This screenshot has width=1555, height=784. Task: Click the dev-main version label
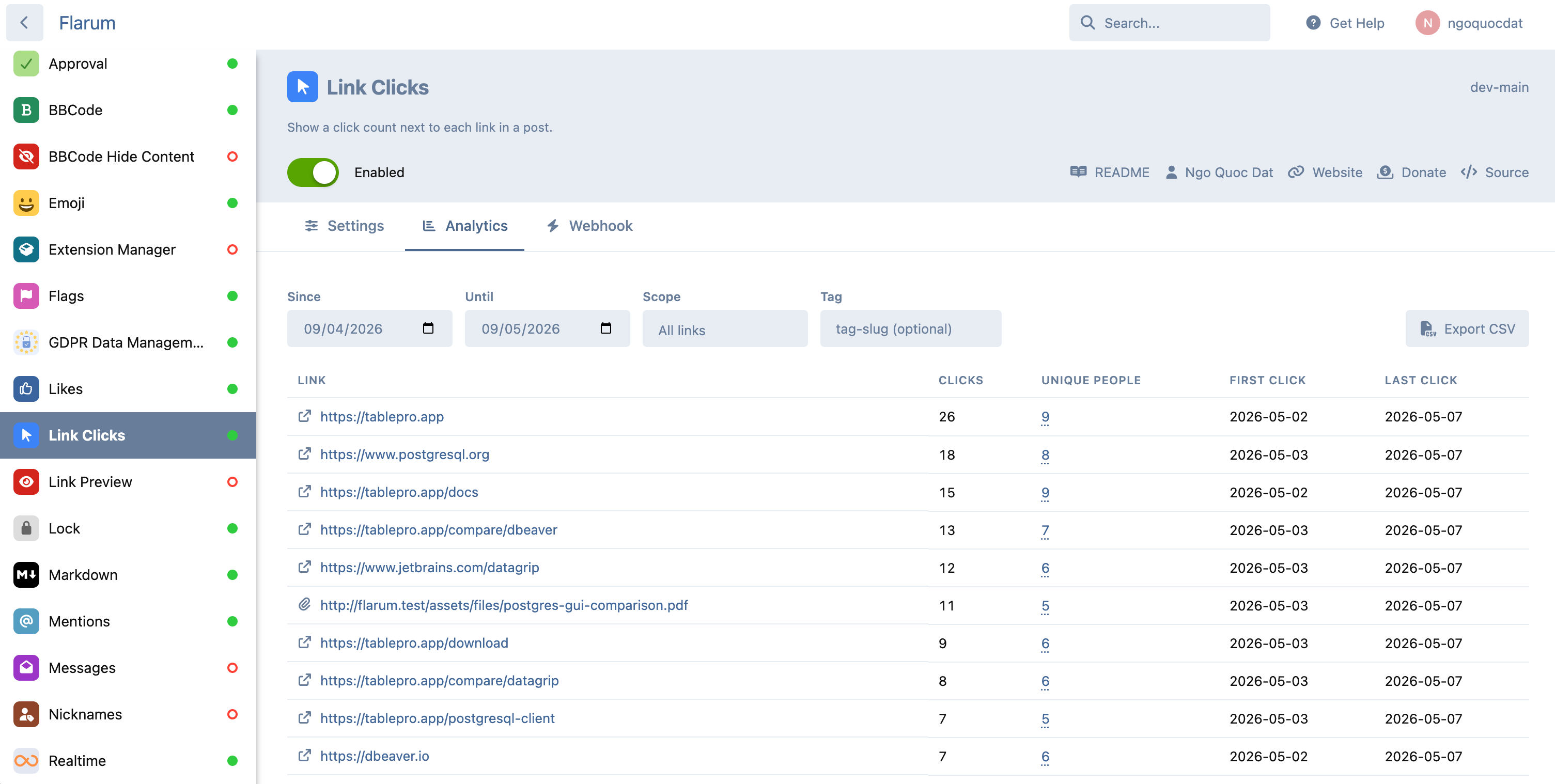(1499, 87)
